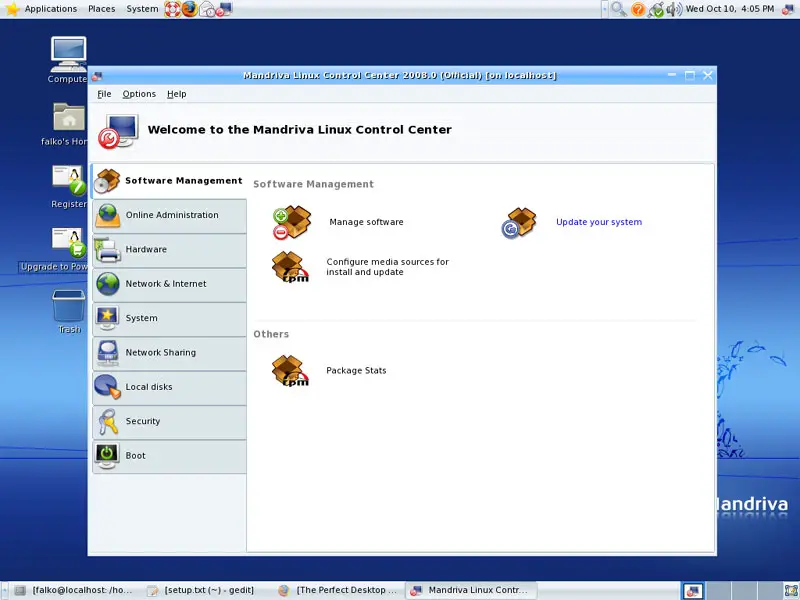Switch to The Perfect Desktop browser task
800x600 pixels.
[339, 590]
